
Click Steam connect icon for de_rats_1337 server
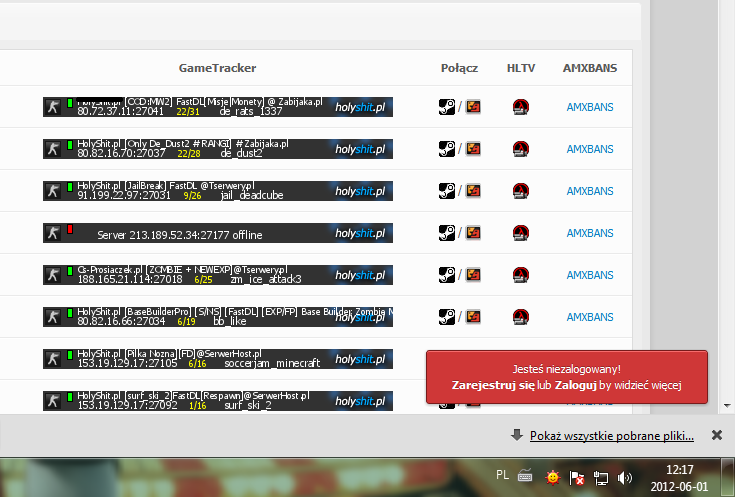pyautogui.click(x=446, y=107)
